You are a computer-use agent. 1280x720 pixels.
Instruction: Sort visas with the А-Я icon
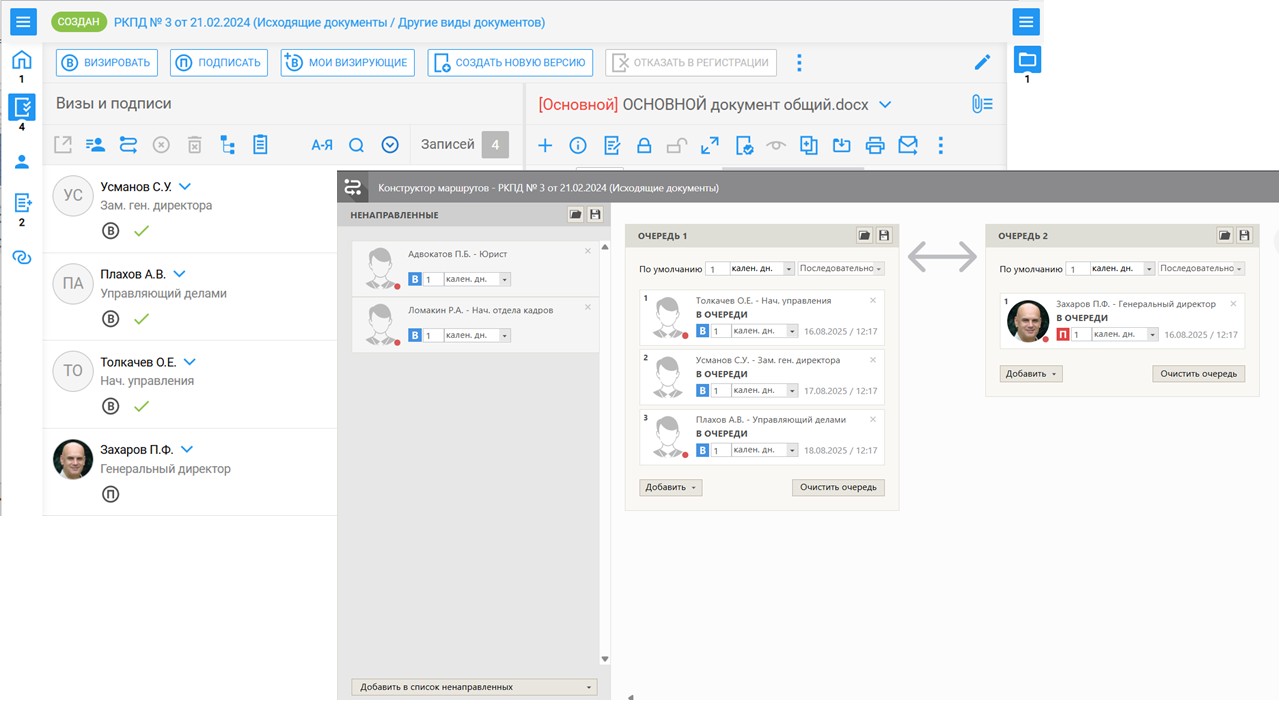[x=321, y=145]
